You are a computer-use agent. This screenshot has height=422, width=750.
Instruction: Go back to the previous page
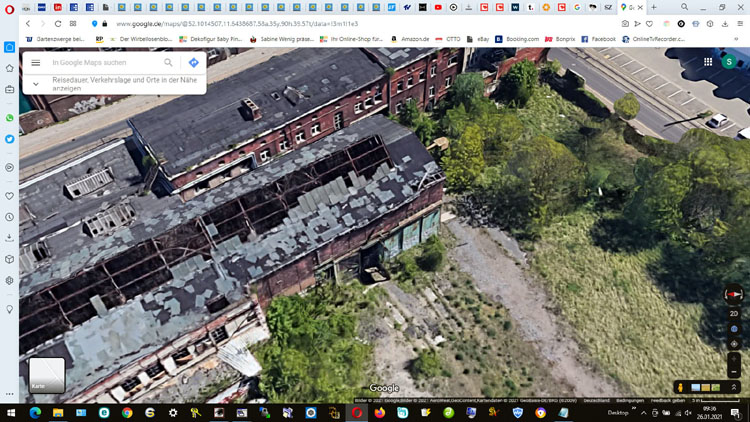(28, 23)
